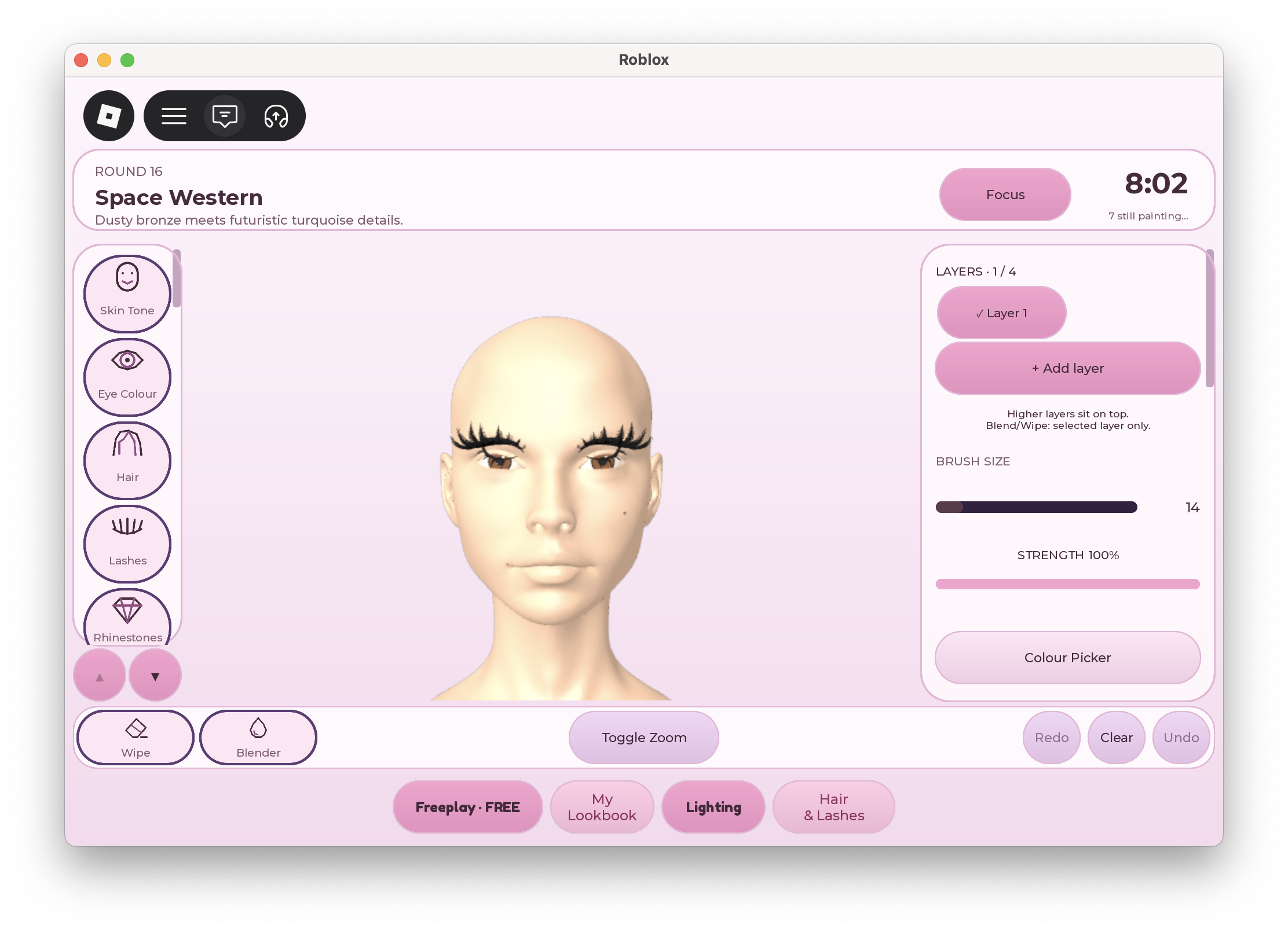Toggle Focus mode
Viewport: 1288px width, 932px height.
coord(1005,195)
